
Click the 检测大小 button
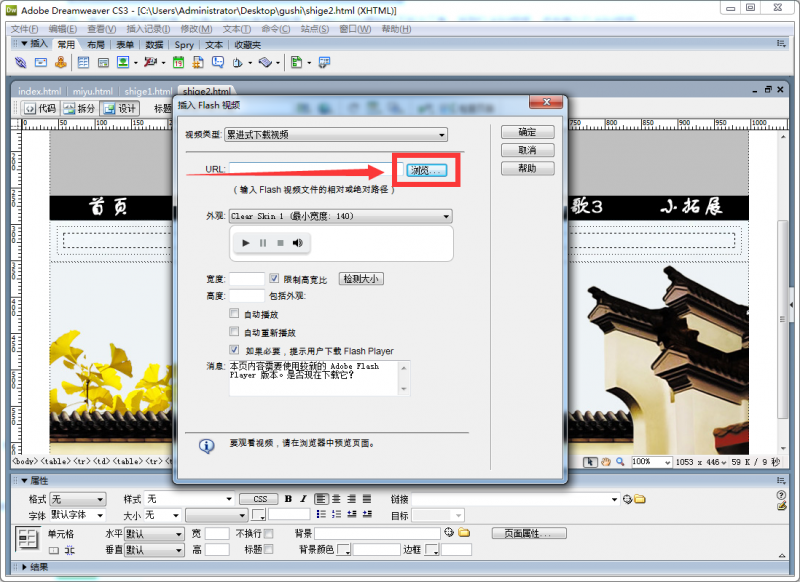coord(361,279)
